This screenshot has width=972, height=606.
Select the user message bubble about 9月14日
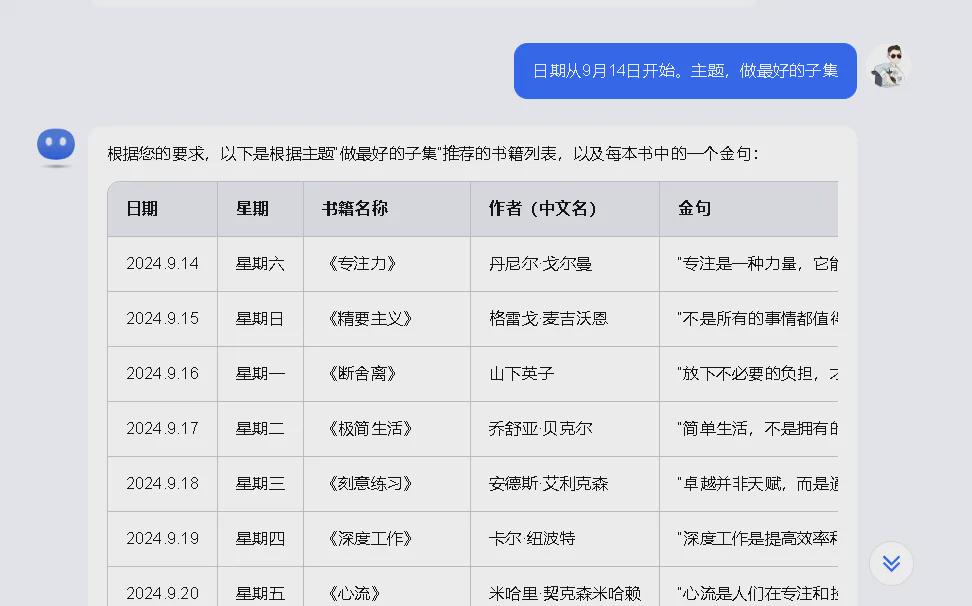685,70
